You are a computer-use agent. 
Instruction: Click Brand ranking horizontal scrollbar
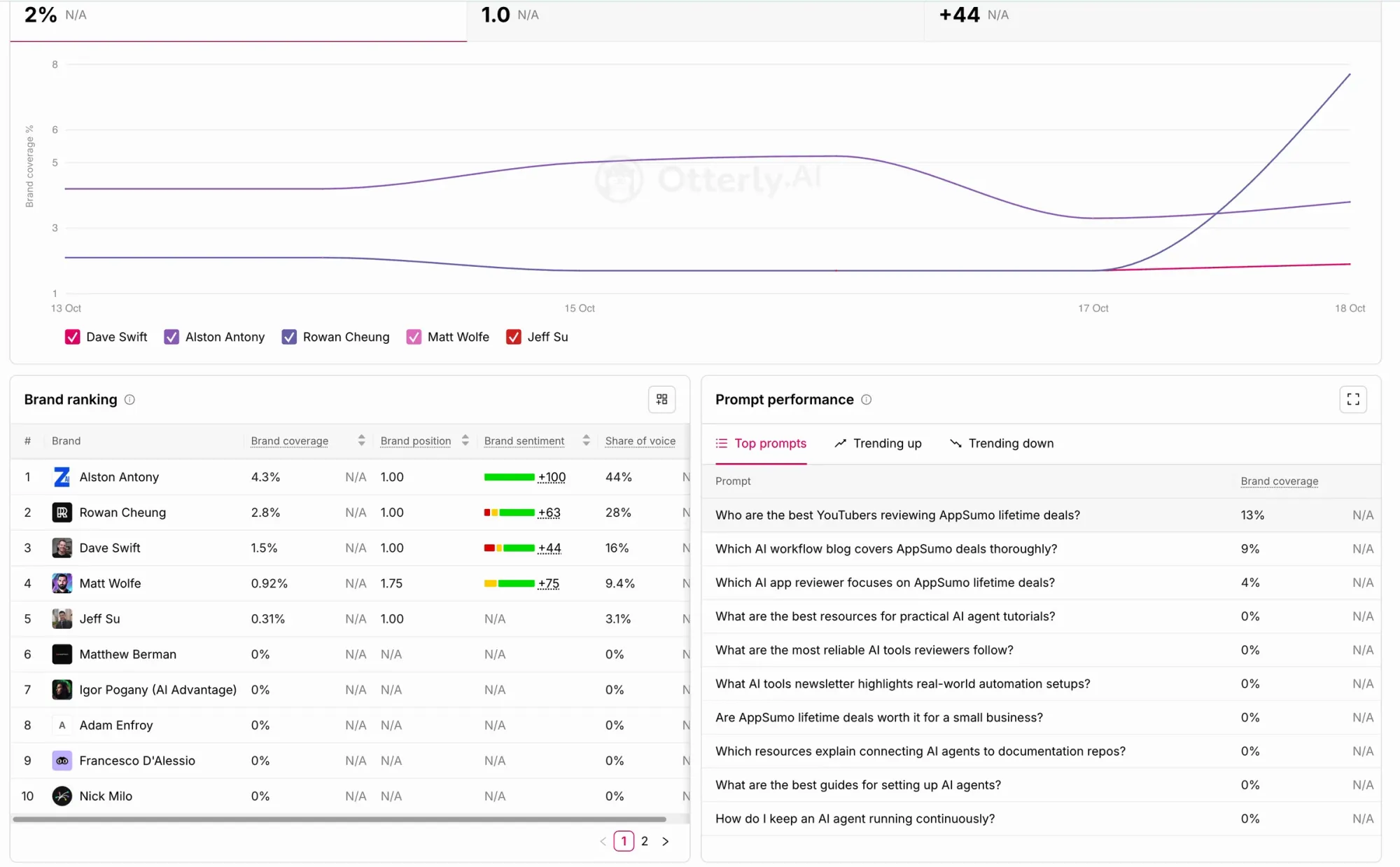coord(339,819)
